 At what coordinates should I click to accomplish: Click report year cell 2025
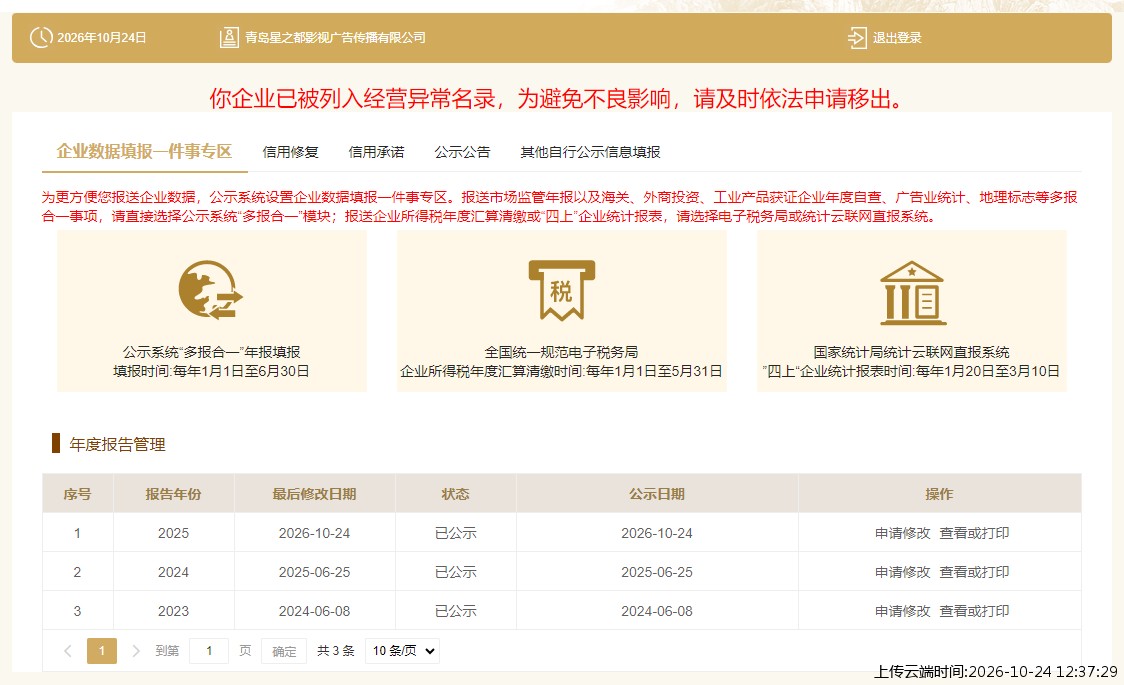pos(173,533)
